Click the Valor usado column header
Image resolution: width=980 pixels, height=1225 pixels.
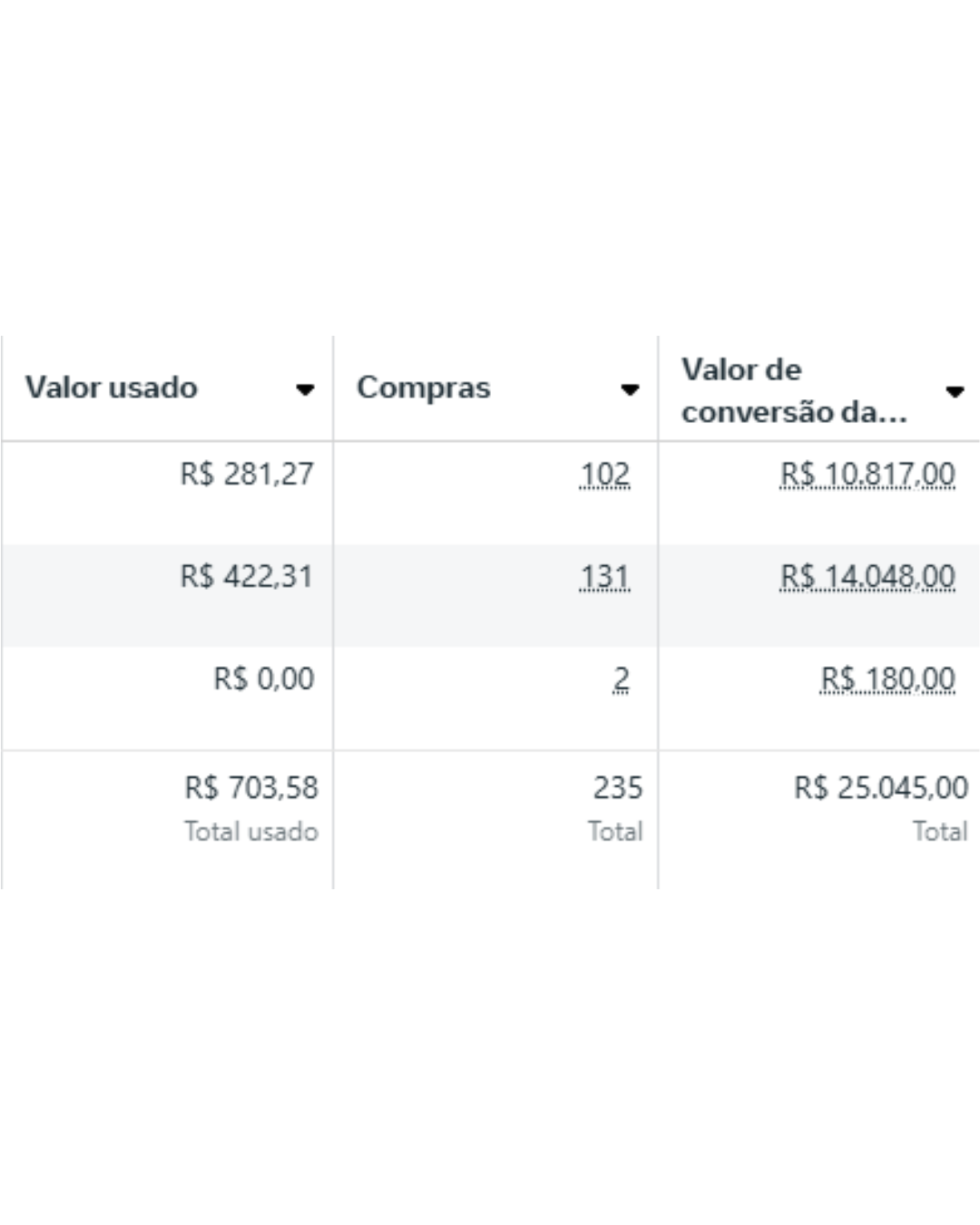tap(111, 387)
